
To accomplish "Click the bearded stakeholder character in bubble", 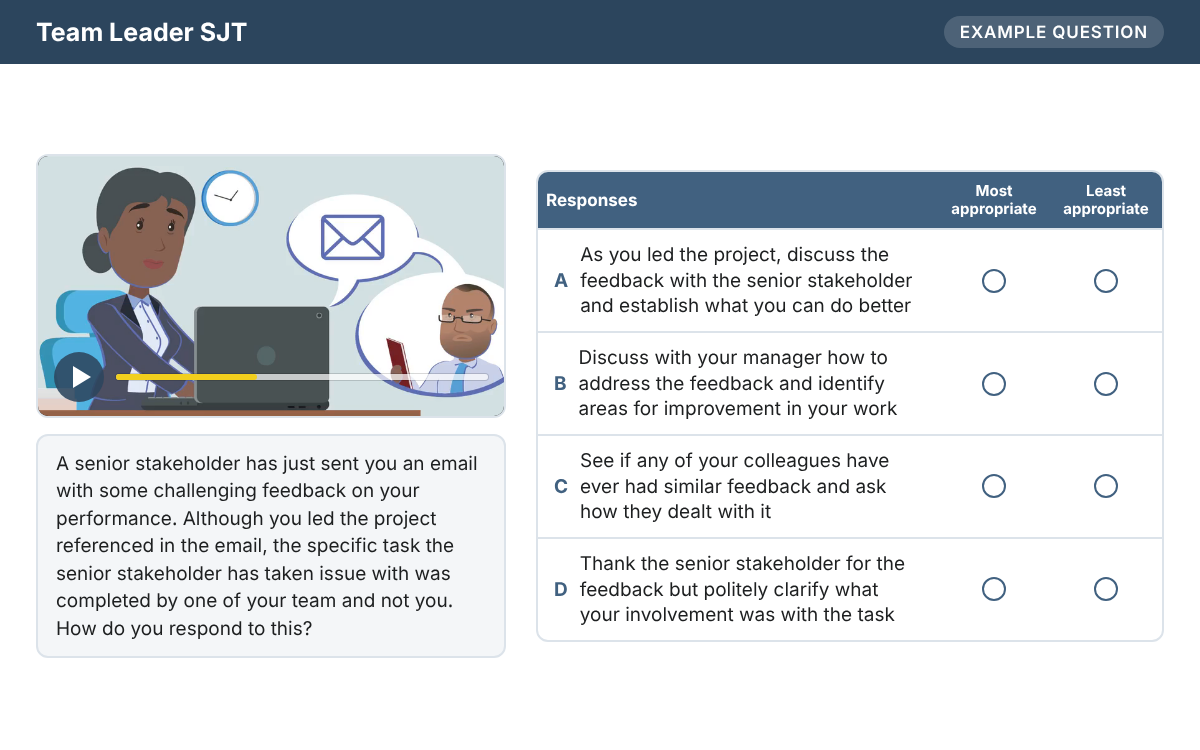I will coord(460,340).
